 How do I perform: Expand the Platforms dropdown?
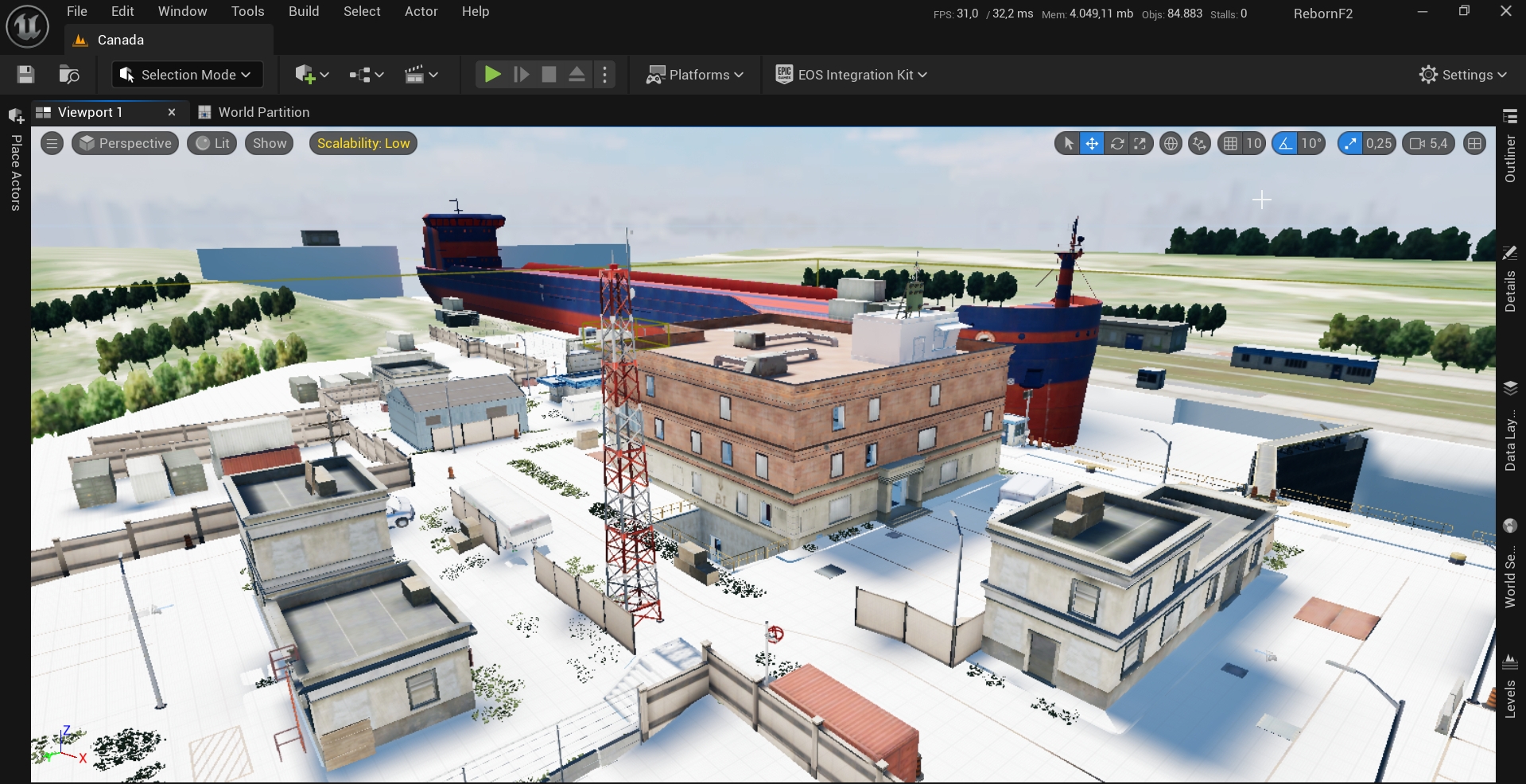click(x=695, y=75)
